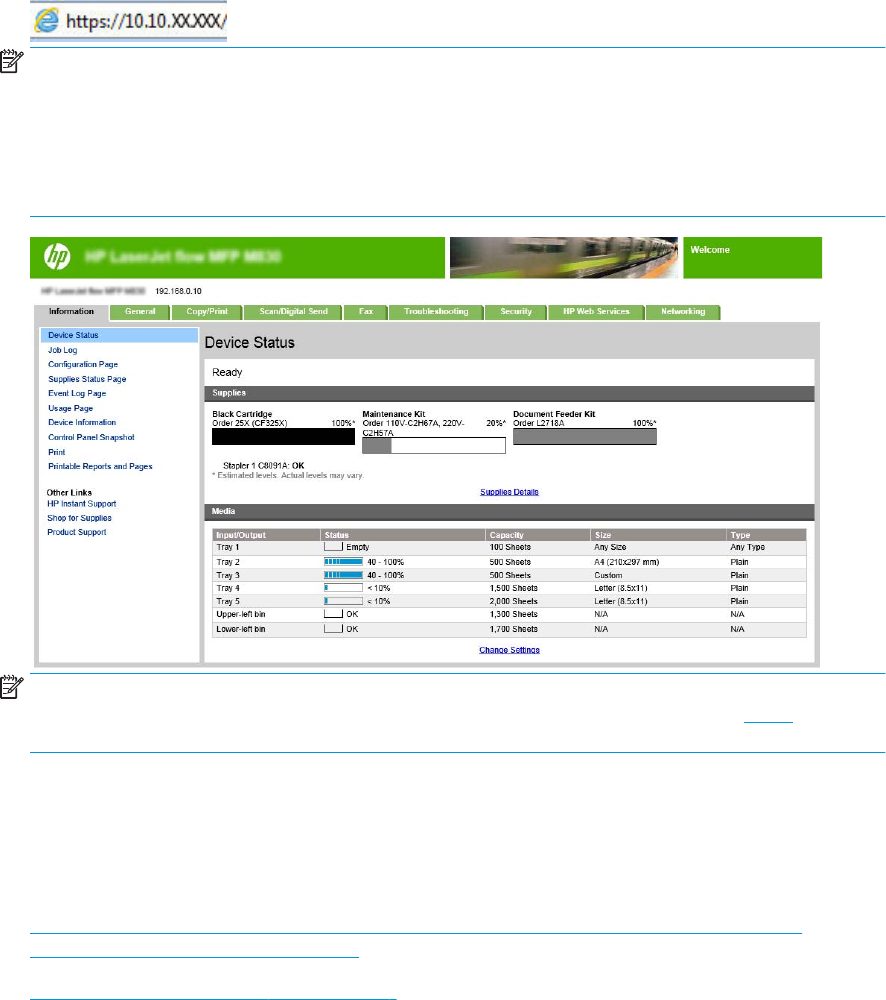Open the Copy/Print tab

tap(207, 311)
